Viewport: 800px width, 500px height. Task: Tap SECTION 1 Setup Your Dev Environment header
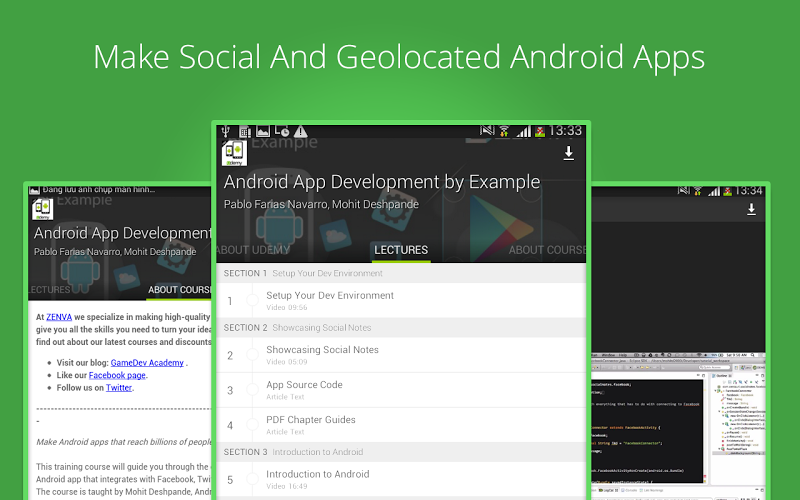tap(401, 273)
